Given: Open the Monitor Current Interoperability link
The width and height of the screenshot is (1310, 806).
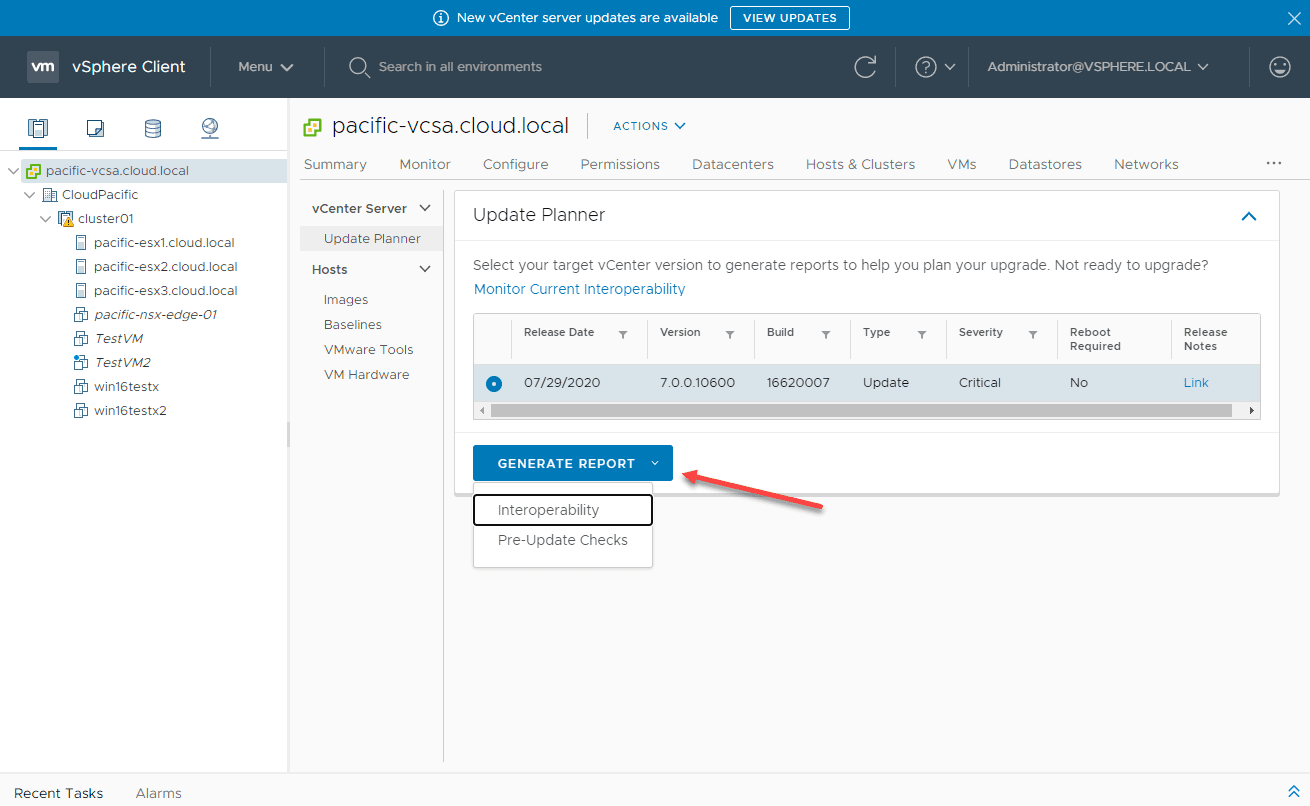Looking at the screenshot, I should click(579, 289).
